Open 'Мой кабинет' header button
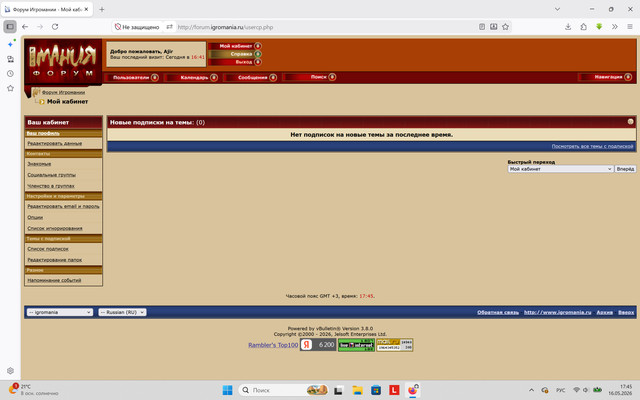640x400 pixels. click(235, 46)
